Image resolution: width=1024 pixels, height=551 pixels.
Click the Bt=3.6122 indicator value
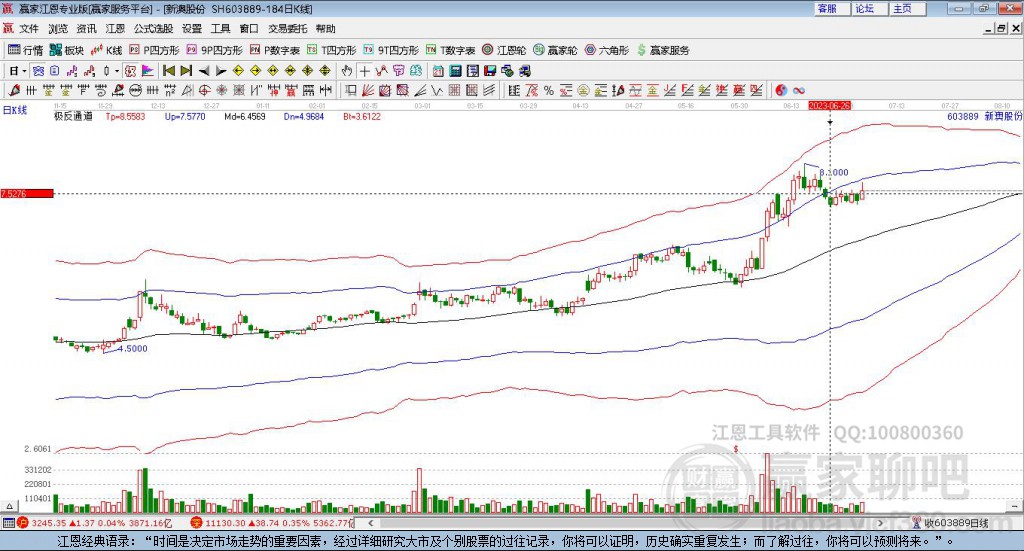pos(362,117)
